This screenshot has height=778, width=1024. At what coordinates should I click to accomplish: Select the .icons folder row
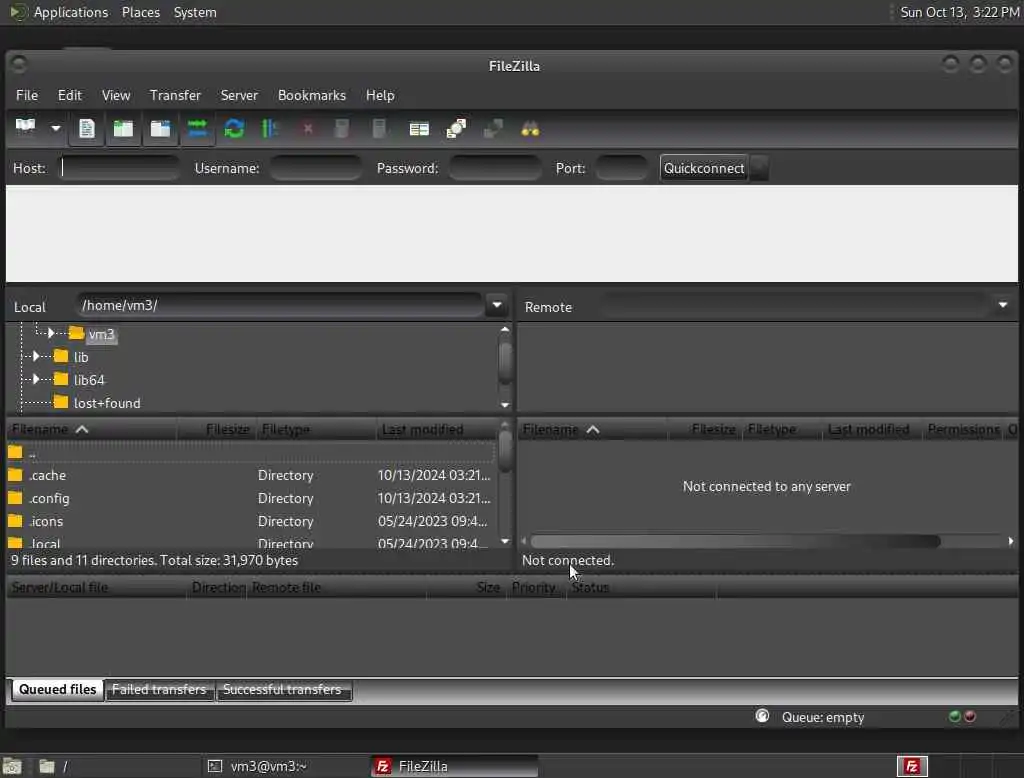[251, 521]
